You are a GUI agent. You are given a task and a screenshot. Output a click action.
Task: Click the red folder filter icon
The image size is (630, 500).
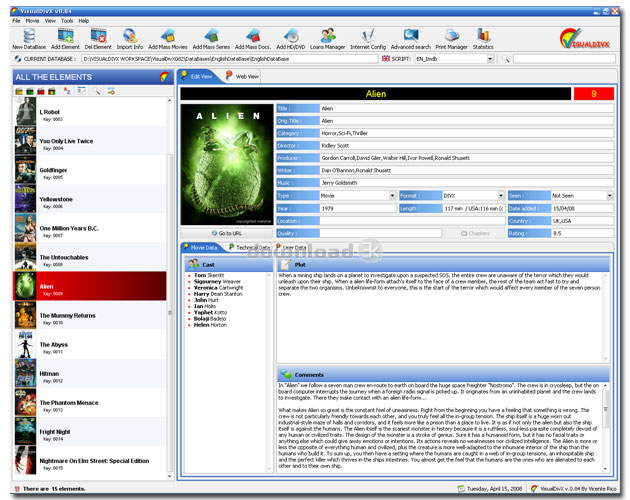tap(41, 92)
